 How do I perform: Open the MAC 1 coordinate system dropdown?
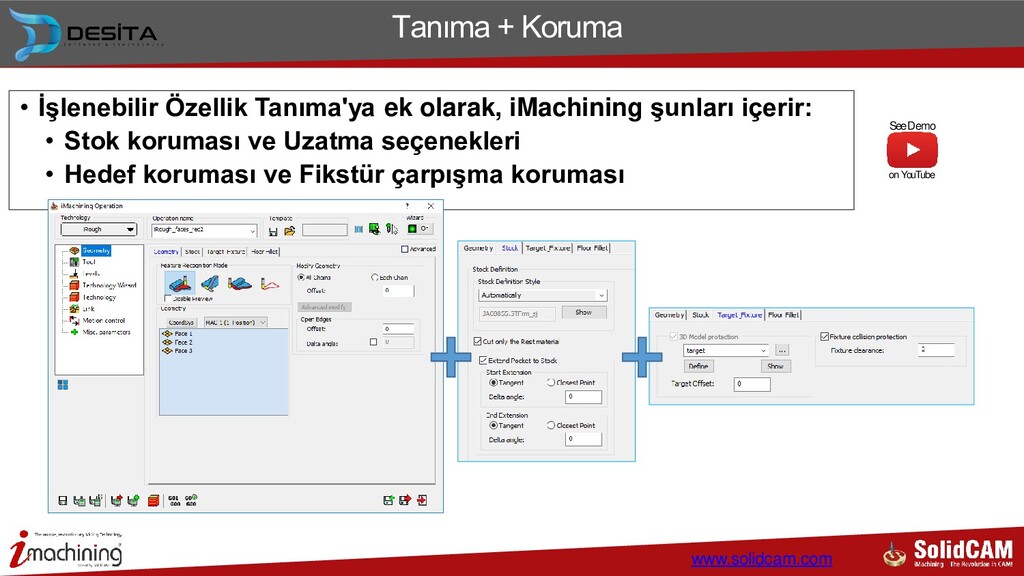pos(235,323)
